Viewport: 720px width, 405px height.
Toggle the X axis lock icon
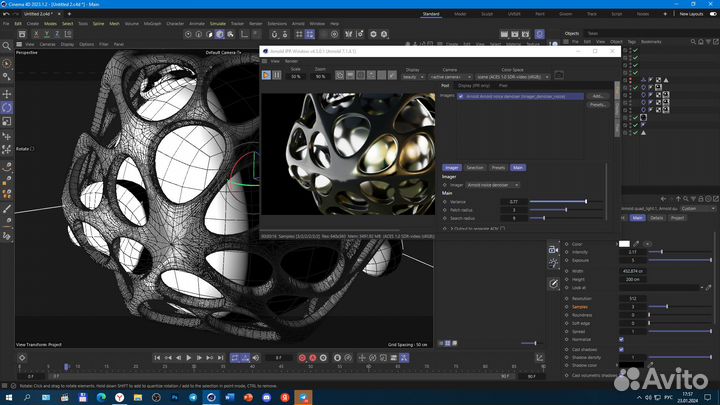point(36,34)
